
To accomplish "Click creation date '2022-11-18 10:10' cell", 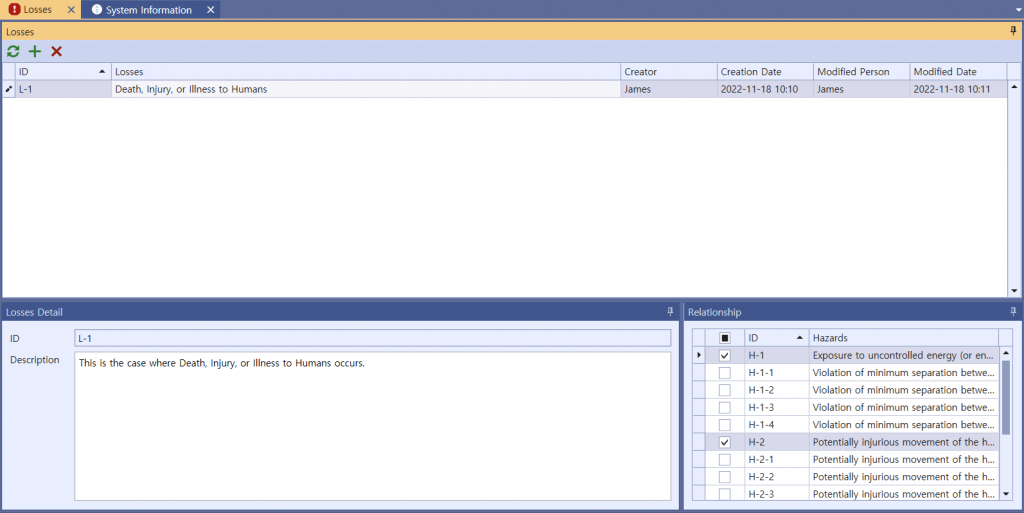I will coord(765,89).
